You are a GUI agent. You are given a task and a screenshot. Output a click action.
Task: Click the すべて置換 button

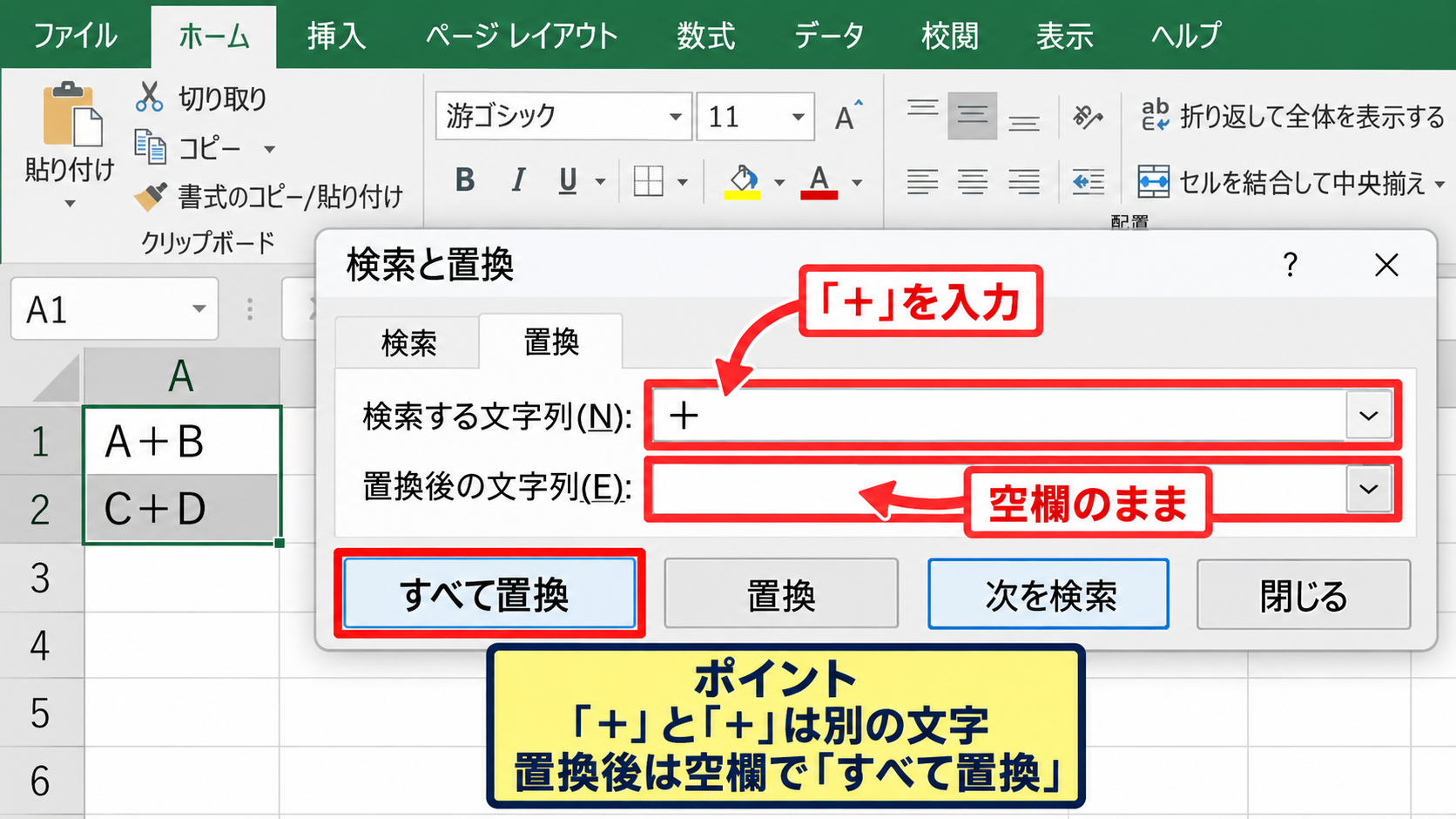click(489, 593)
